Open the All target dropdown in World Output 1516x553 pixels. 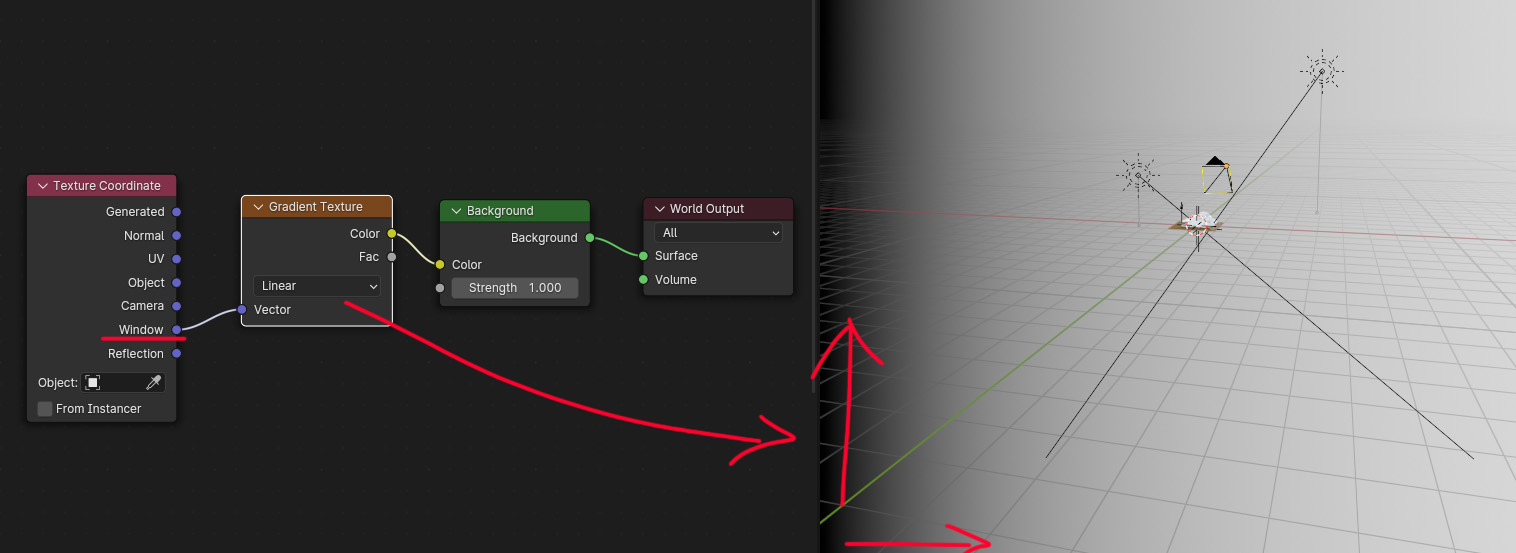718,232
